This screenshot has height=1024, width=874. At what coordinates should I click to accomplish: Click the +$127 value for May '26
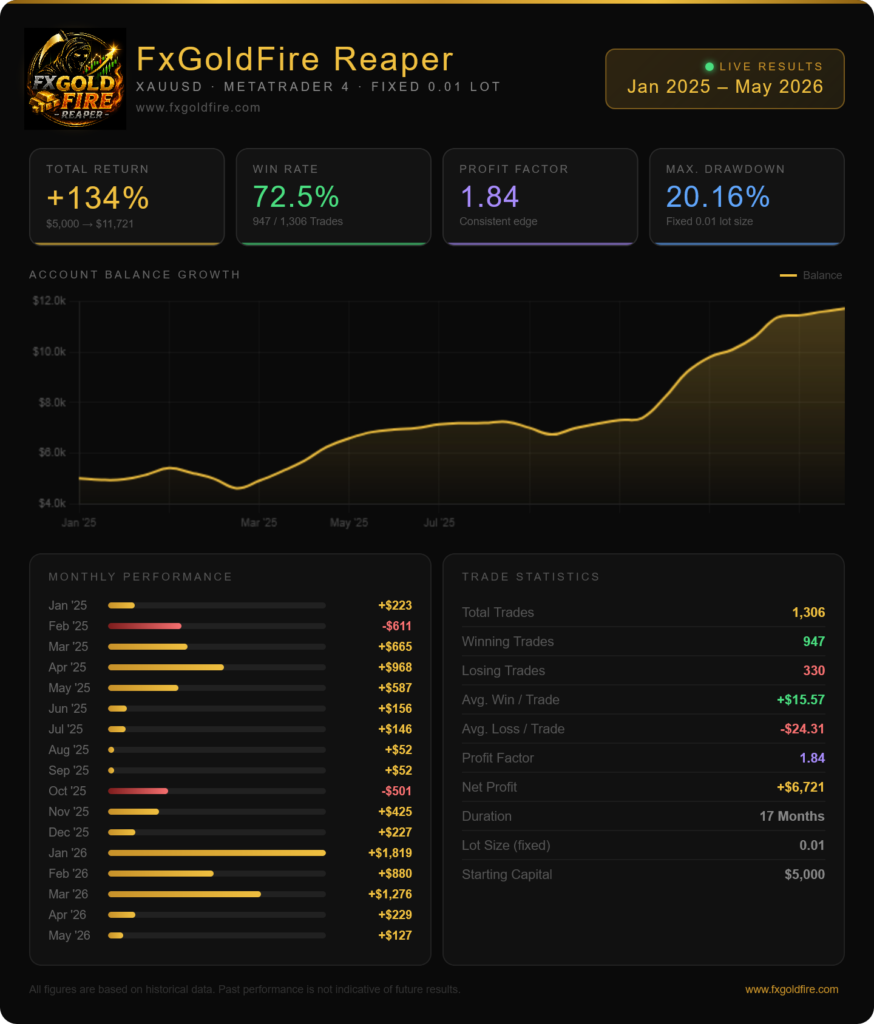tap(395, 935)
